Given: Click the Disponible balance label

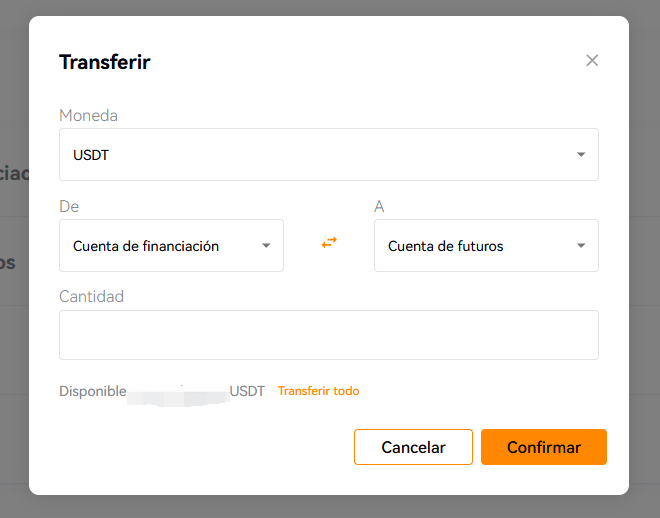Looking at the screenshot, I should click(x=93, y=391).
